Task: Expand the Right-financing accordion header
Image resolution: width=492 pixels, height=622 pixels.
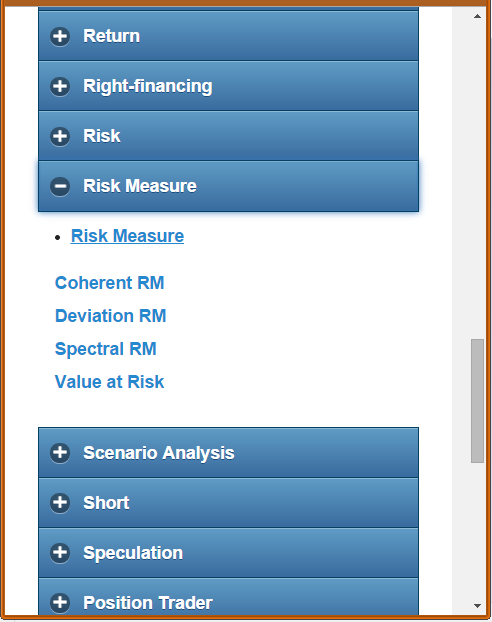Action: click(x=229, y=86)
